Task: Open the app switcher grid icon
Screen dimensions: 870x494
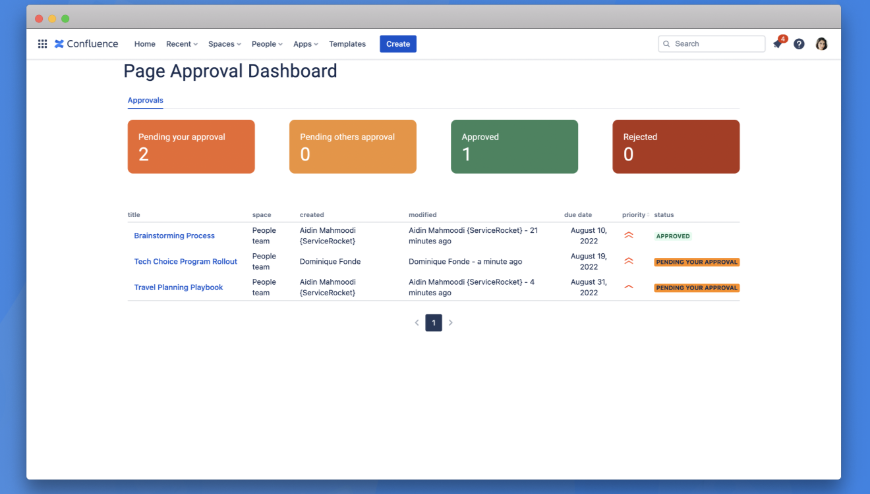Action: pos(42,44)
